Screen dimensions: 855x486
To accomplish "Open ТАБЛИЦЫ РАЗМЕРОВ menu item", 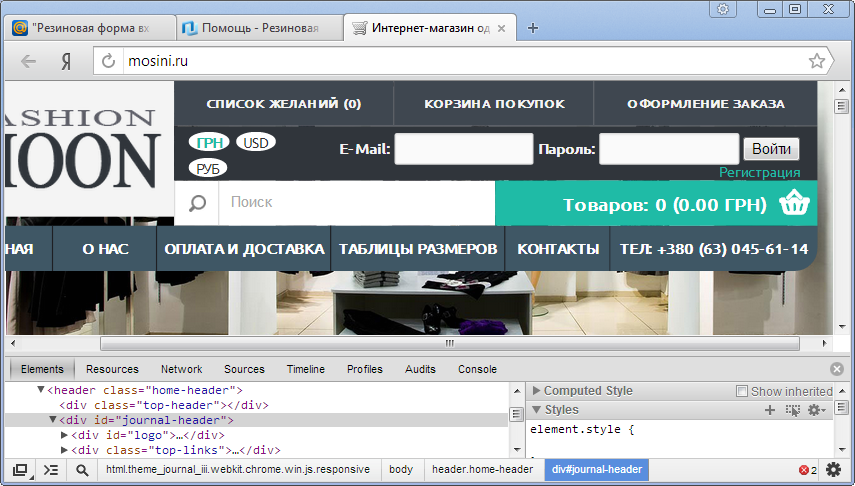I will coord(418,249).
